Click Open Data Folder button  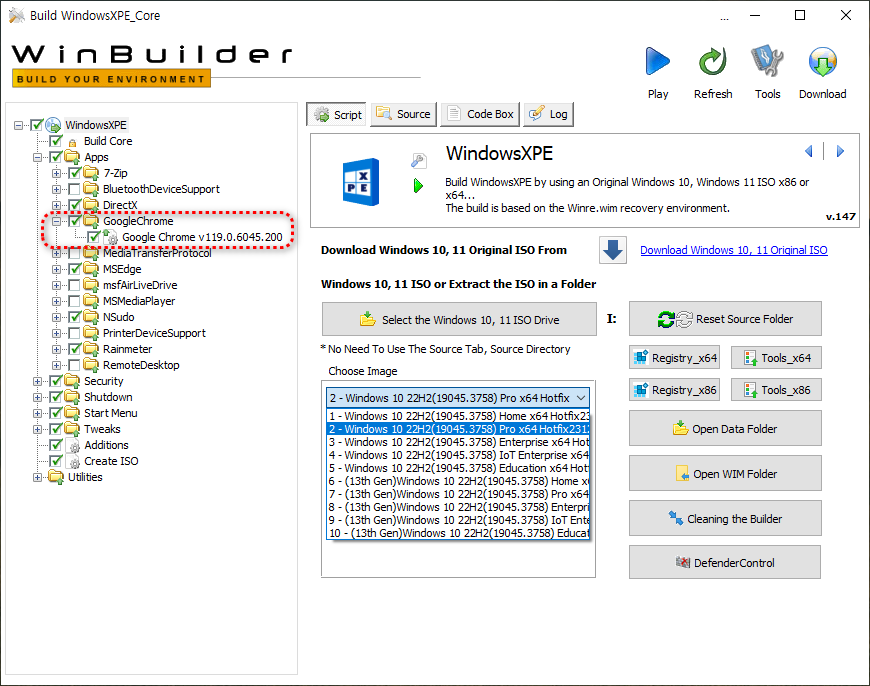[725, 429]
